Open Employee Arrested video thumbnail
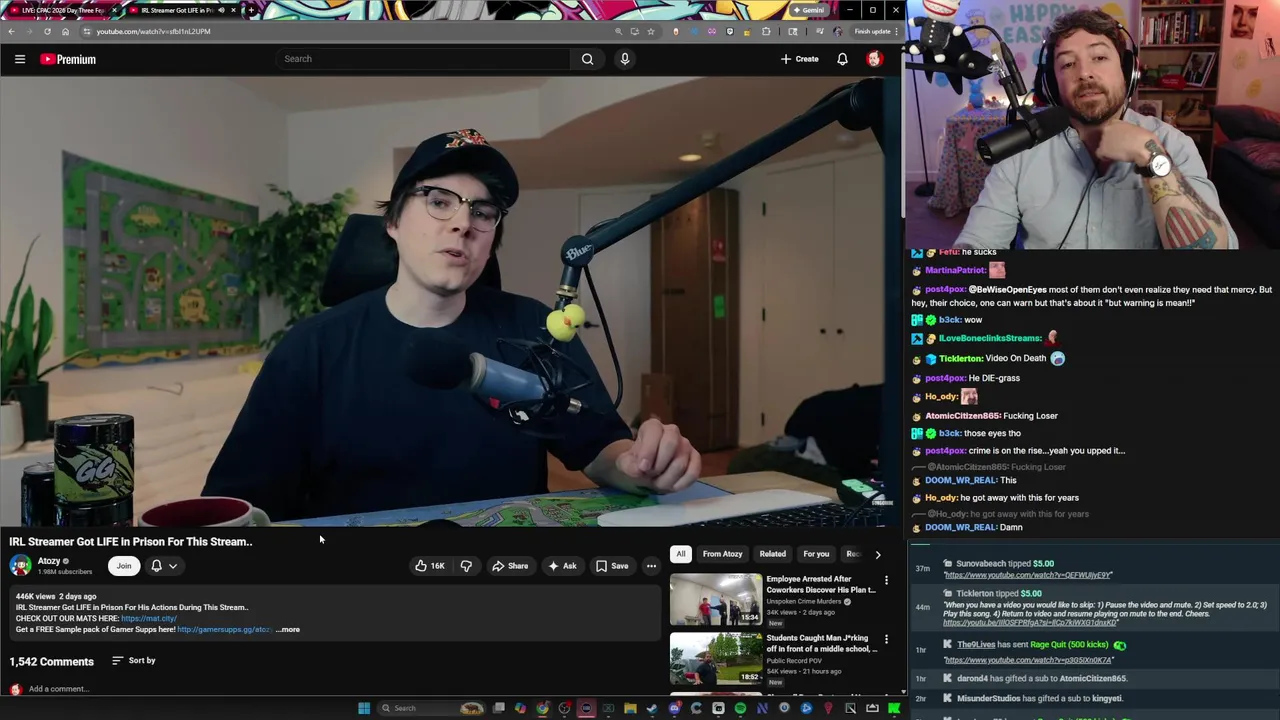This screenshot has width=1280, height=720. (715, 598)
